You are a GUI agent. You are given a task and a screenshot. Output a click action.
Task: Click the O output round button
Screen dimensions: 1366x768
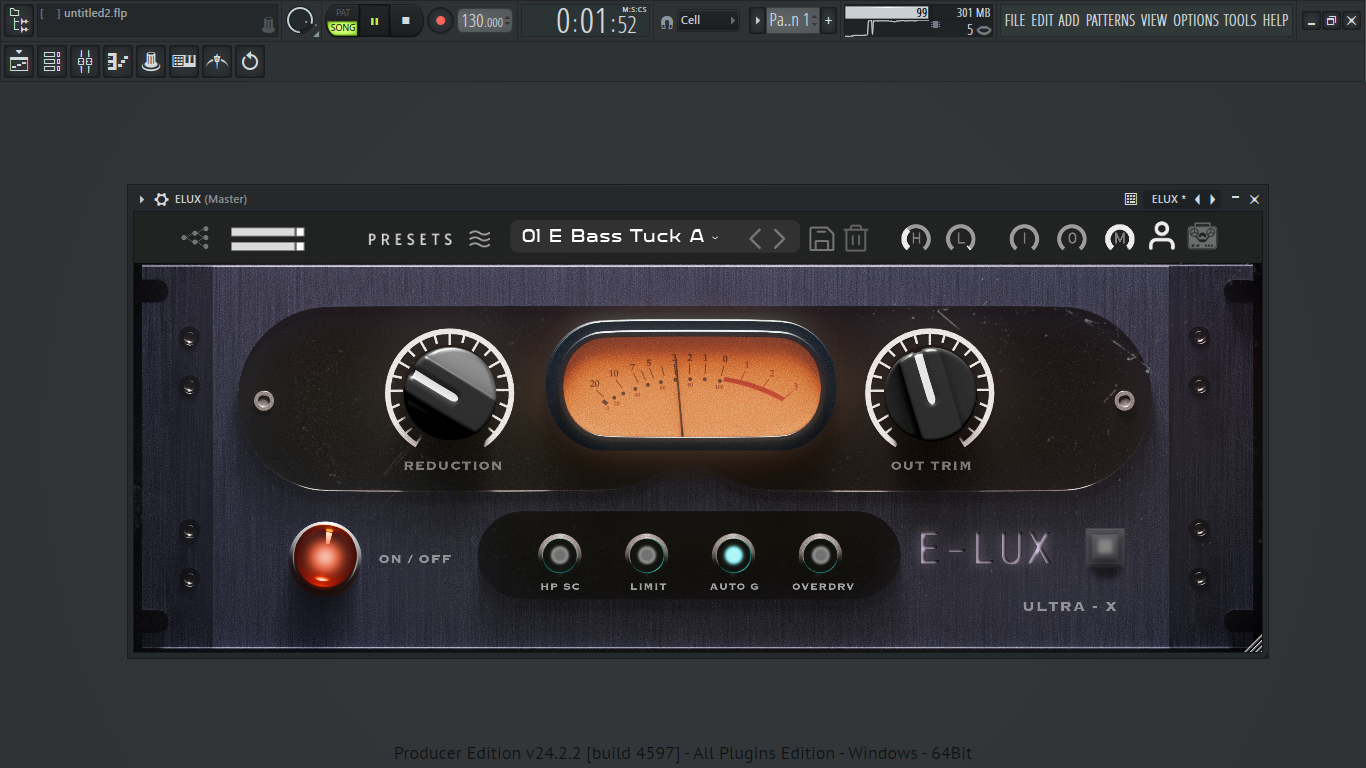[x=1072, y=238]
